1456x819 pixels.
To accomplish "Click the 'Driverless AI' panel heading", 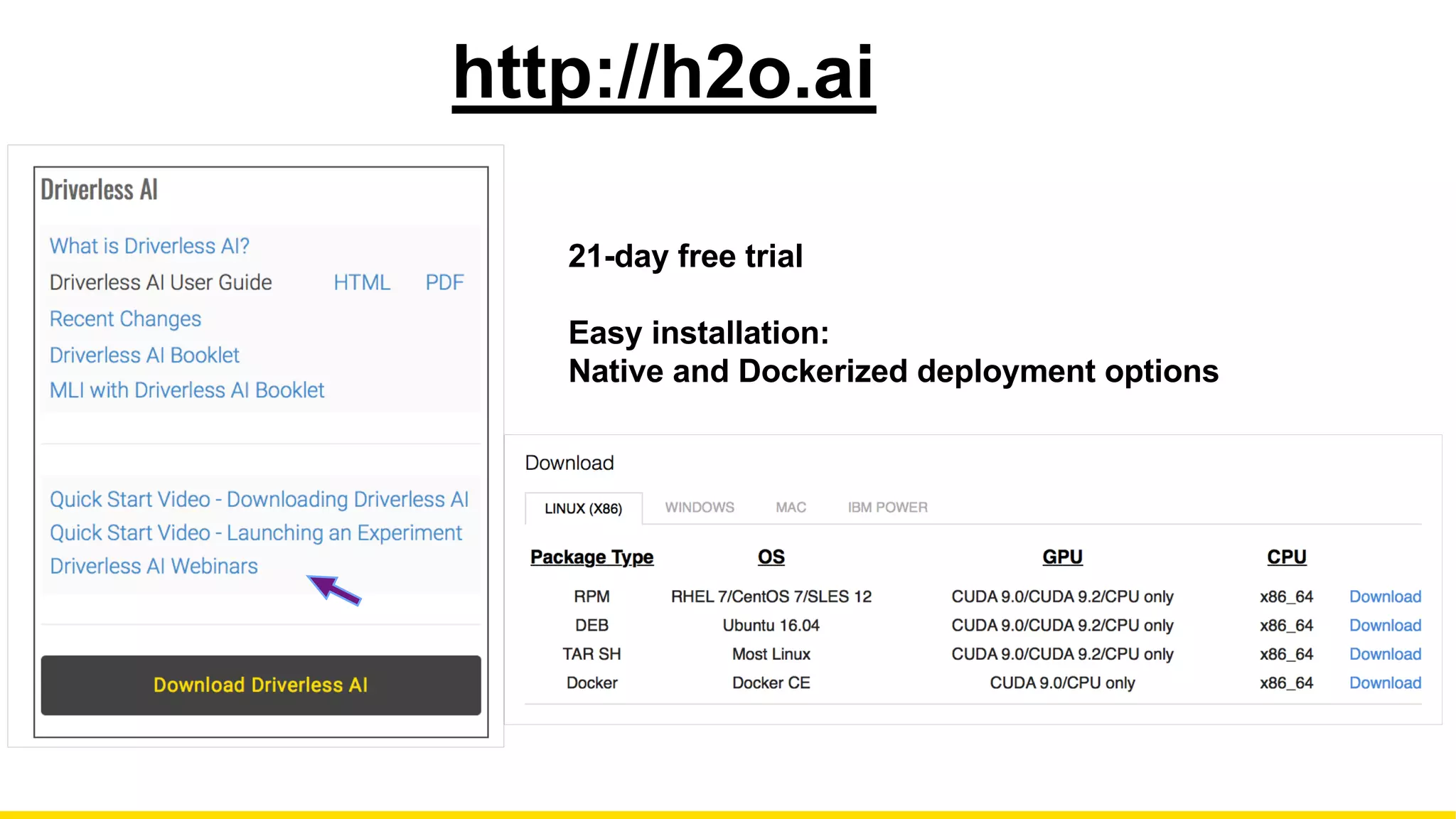I will click(x=99, y=190).
